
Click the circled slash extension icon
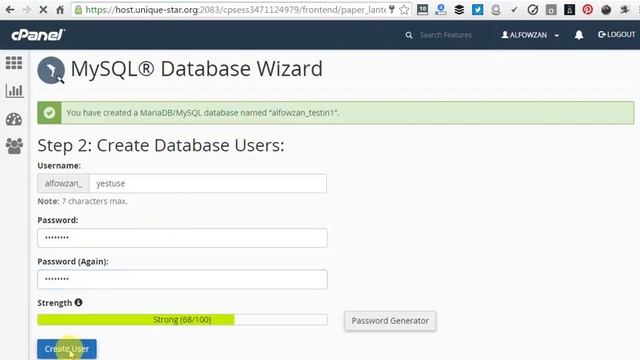[532, 9]
